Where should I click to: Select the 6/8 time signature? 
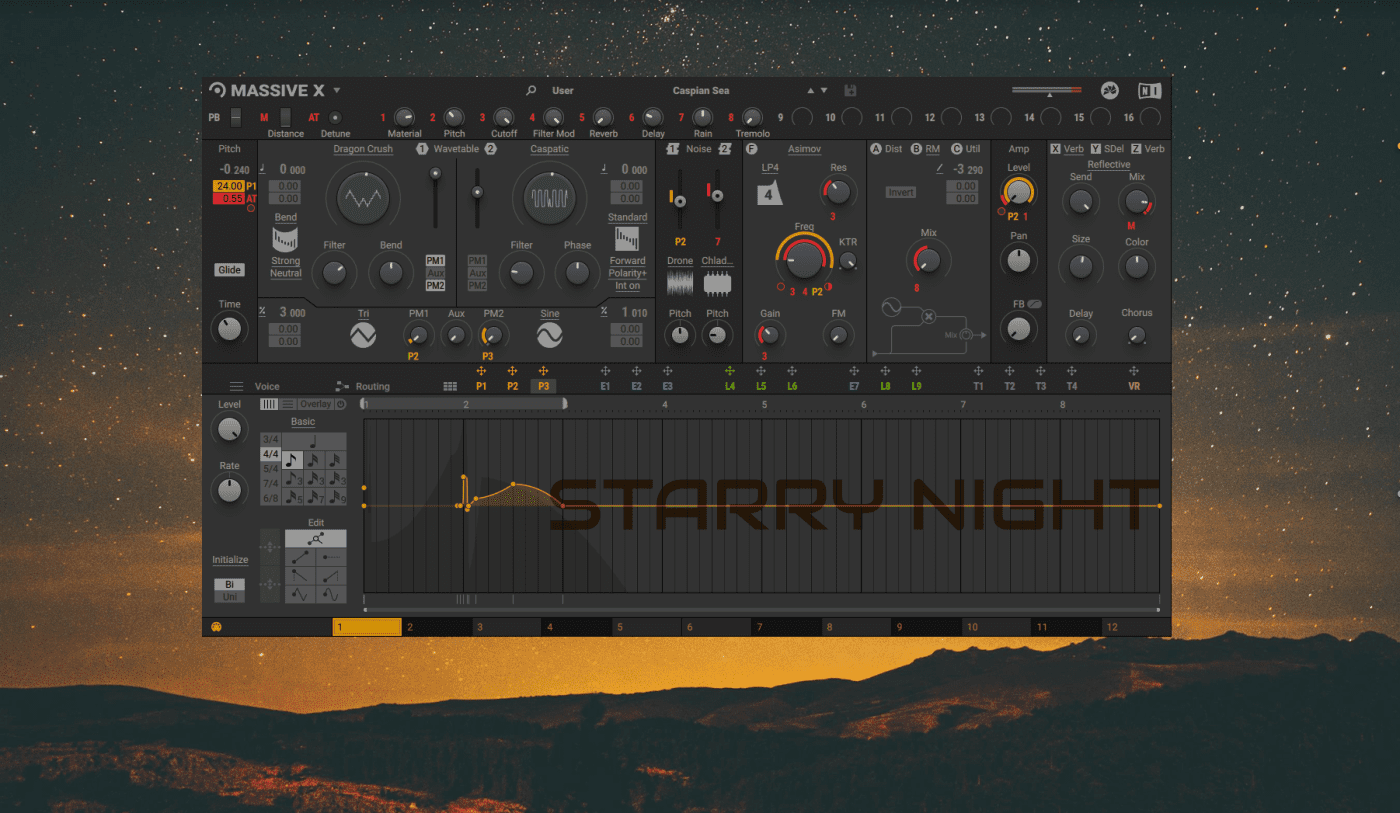tap(271, 498)
